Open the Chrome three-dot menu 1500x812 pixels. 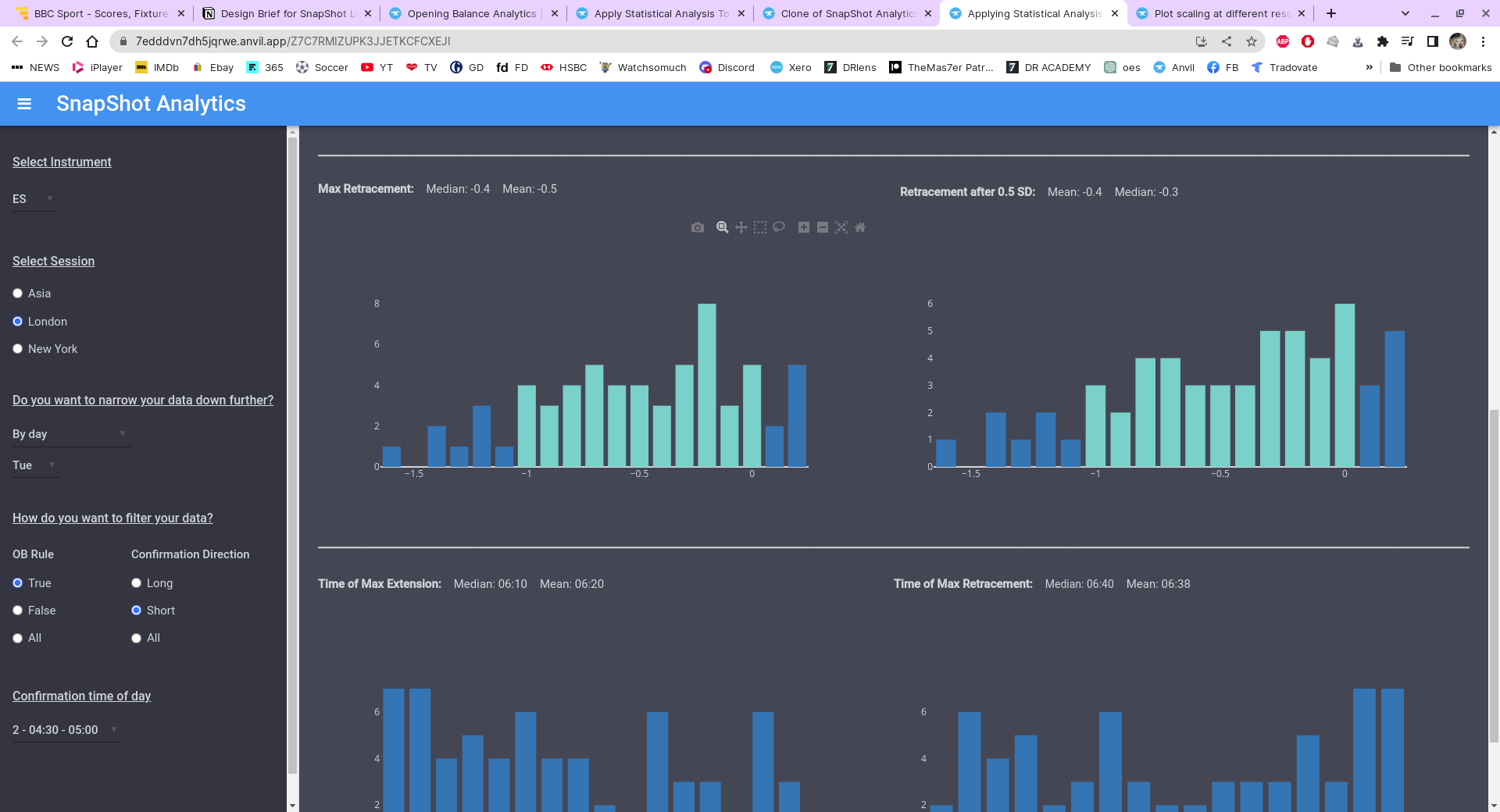(x=1483, y=41)
